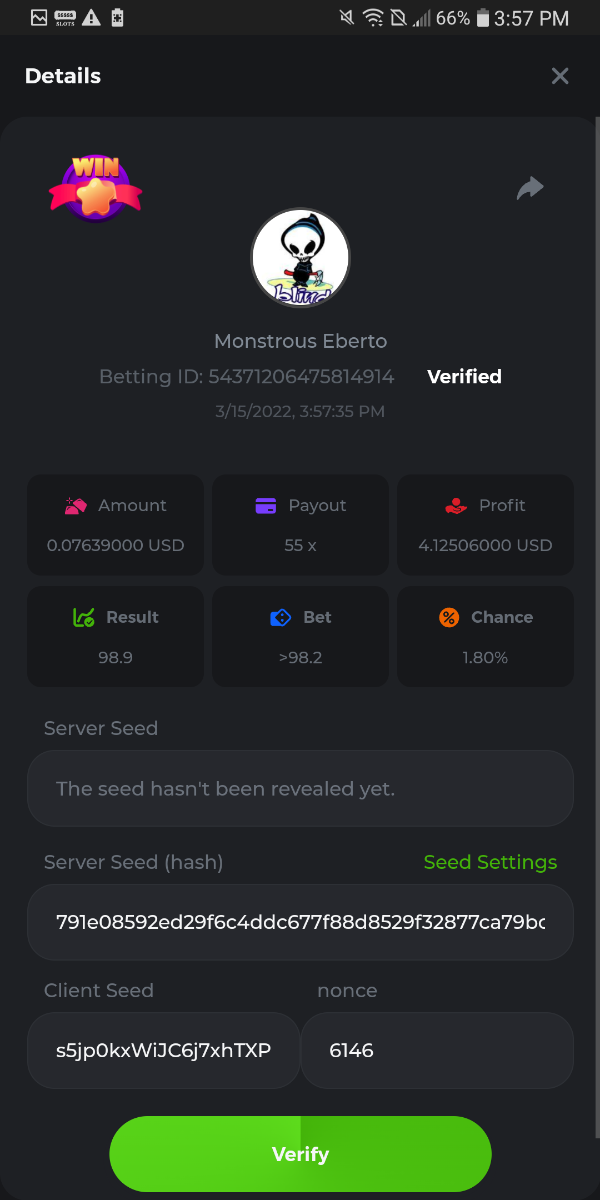
Task: Tap the Amount icon
Action: pyautogui.click(x=76, y=506)
